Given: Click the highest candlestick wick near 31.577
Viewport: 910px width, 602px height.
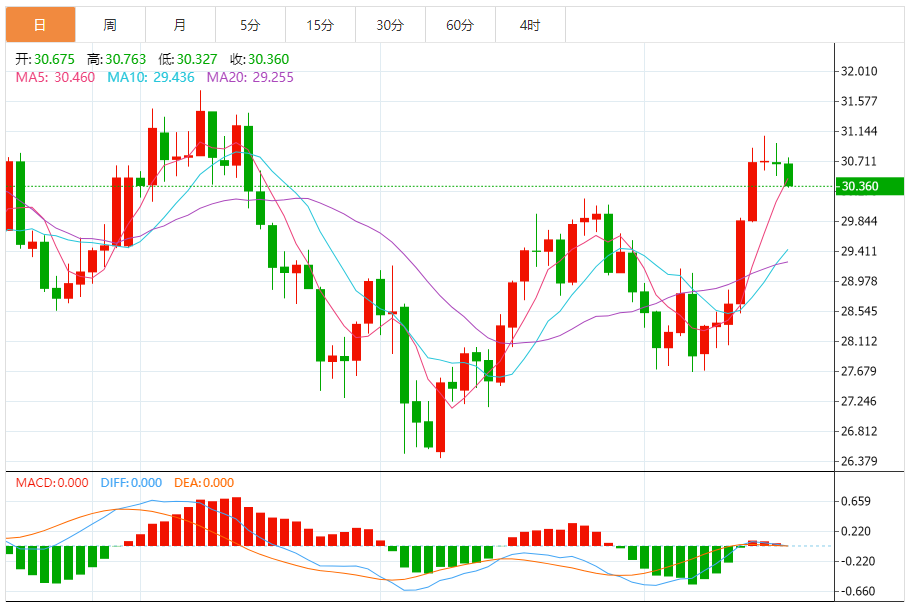Looking at the screenshot, I should pos(201,123).
